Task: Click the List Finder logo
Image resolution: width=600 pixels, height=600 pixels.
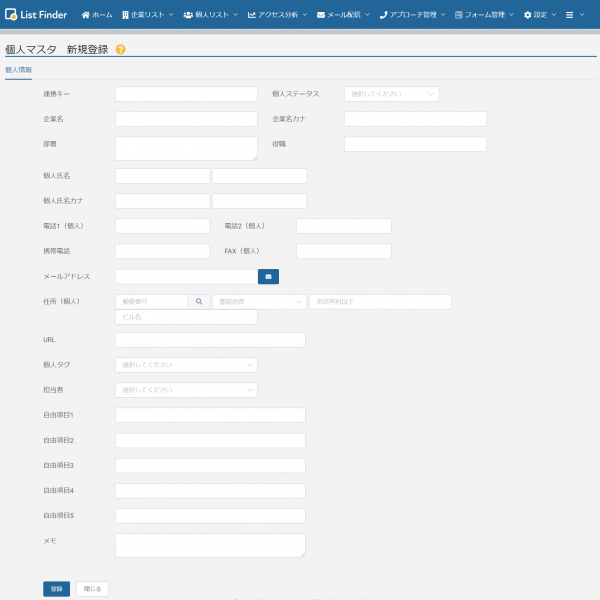Action: pyautogui.click(x=36, y=15)
